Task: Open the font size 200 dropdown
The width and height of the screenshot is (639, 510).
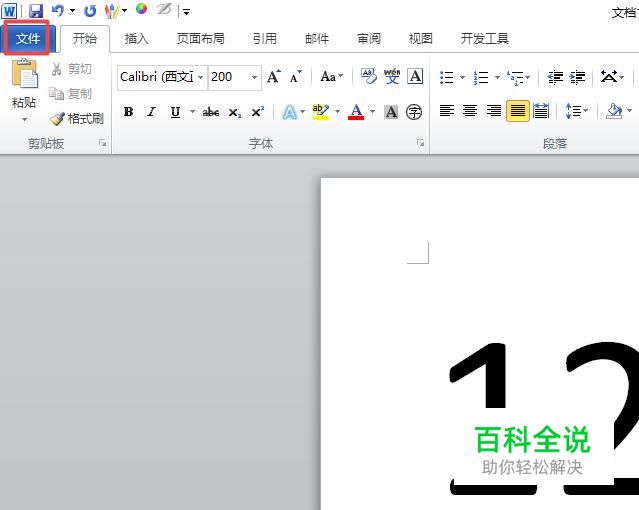Action: [x=254, y=77]
